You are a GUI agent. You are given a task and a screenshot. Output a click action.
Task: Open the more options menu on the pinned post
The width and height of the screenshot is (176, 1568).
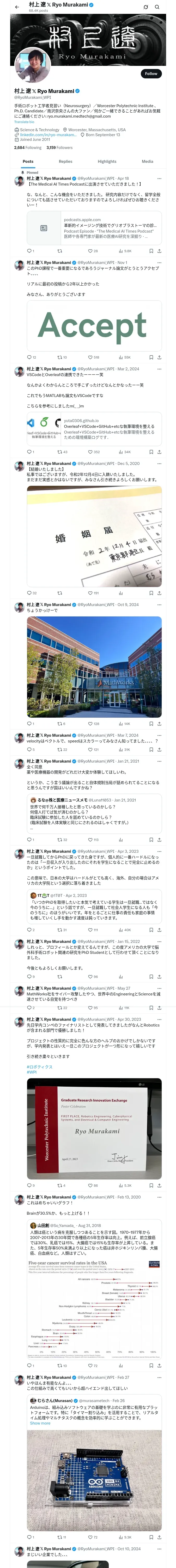(159, 178)
